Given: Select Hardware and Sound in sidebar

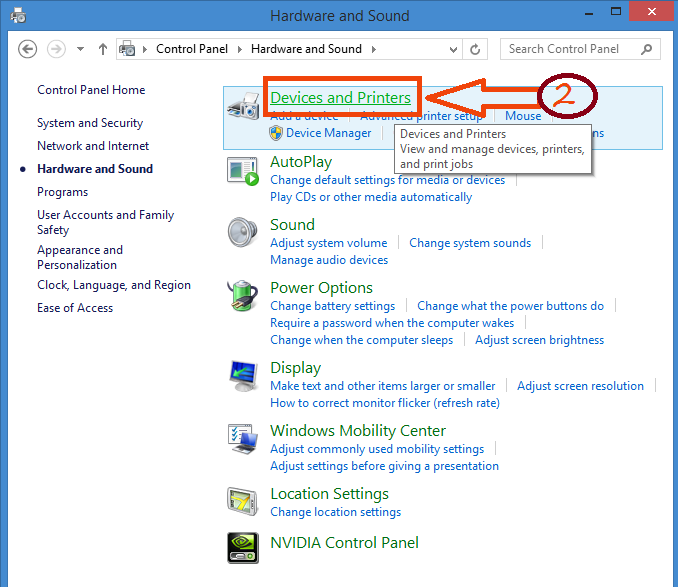Looking at the screenshot, I should [95, 169].
